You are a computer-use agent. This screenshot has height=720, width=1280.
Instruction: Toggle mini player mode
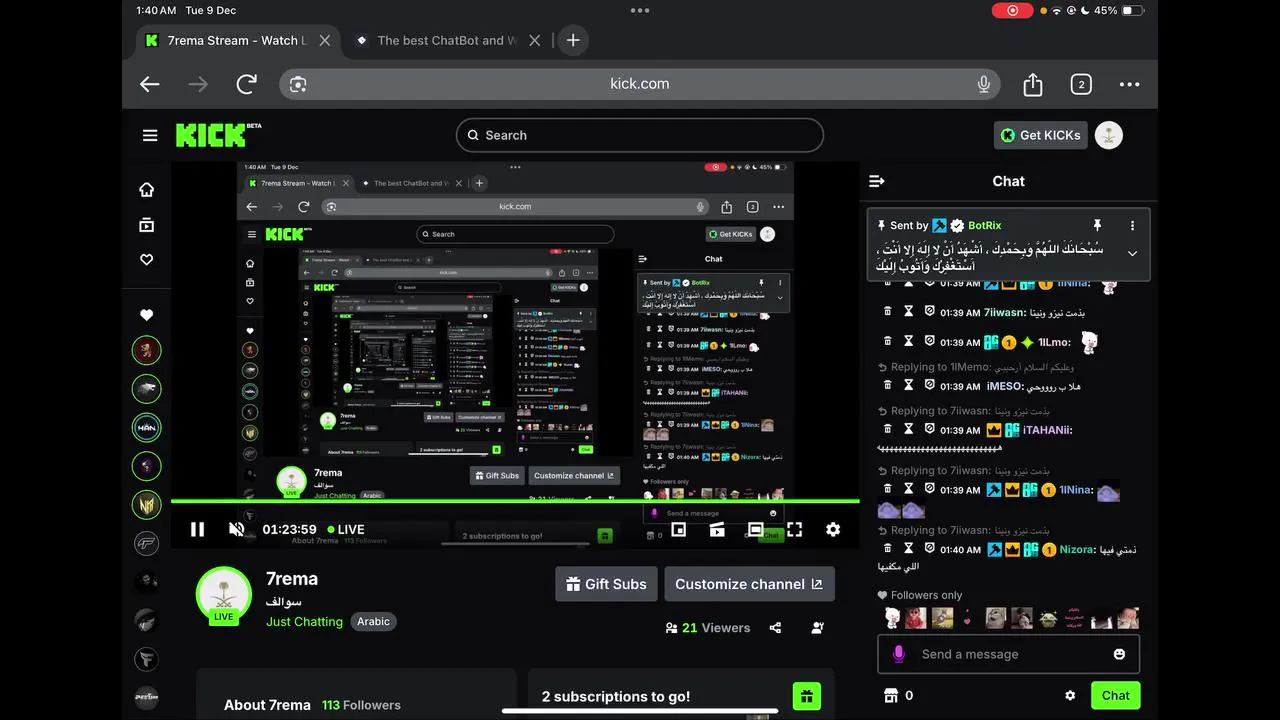click(x=678, y=529)
